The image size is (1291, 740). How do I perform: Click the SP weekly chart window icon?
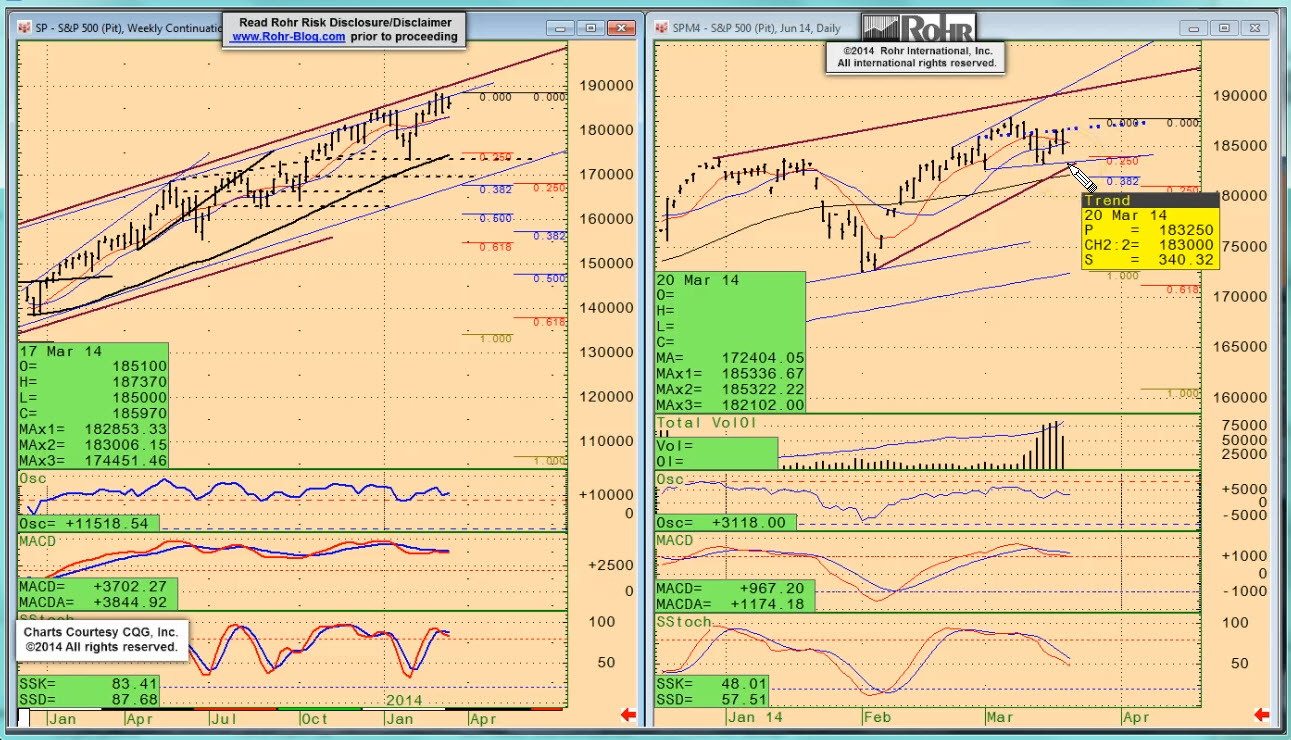pos(24,28)
